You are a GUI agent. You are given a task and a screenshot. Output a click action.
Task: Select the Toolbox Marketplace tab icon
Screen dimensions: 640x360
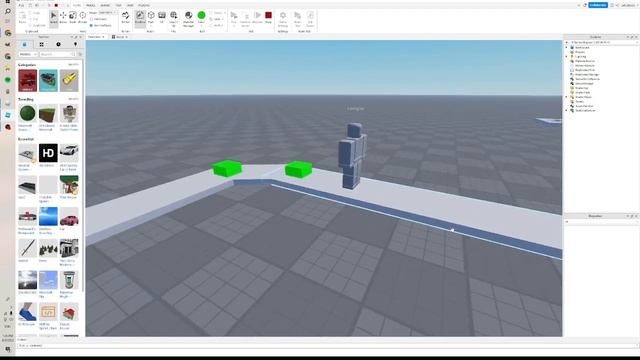(24, 44)
